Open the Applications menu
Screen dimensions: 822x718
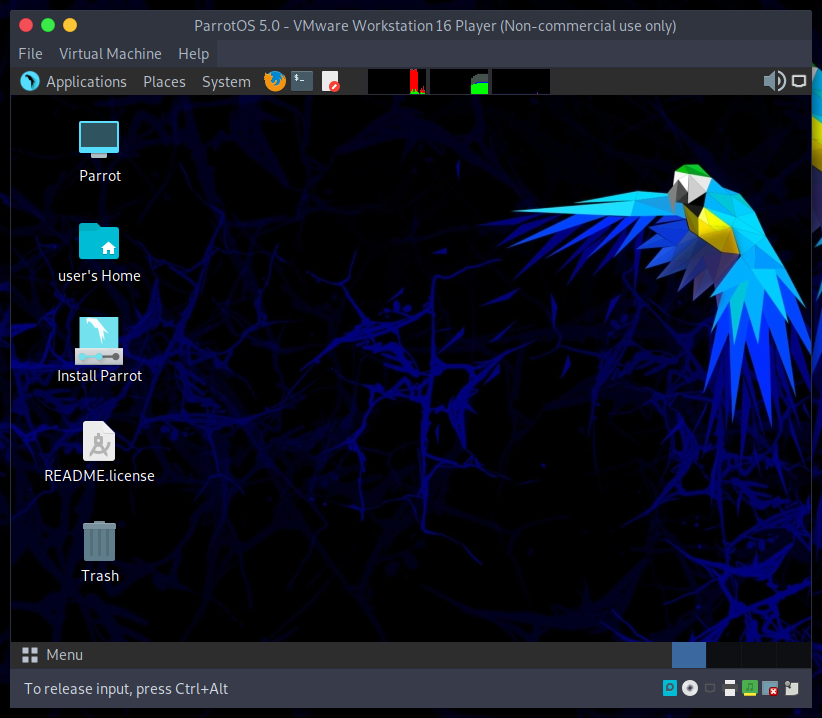click(74, 81)
